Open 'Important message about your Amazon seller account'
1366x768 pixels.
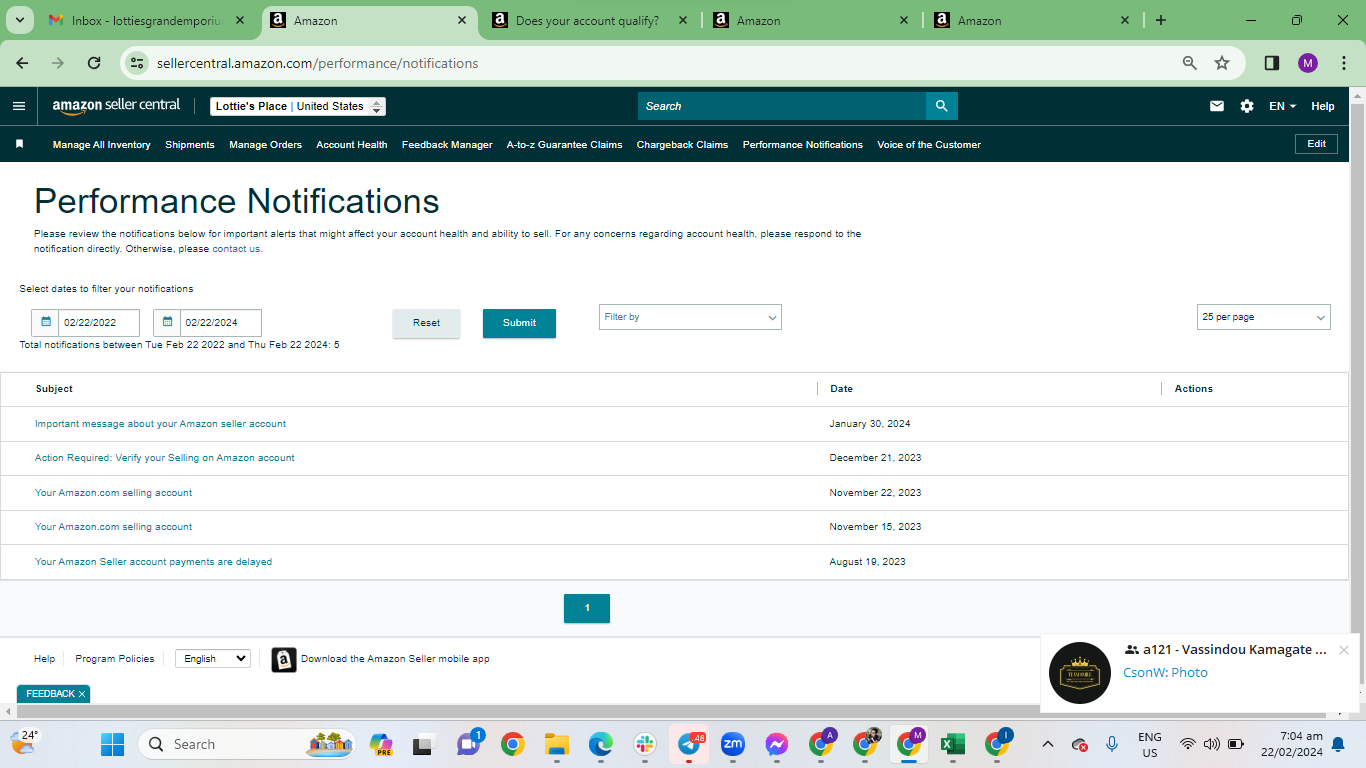160,424
